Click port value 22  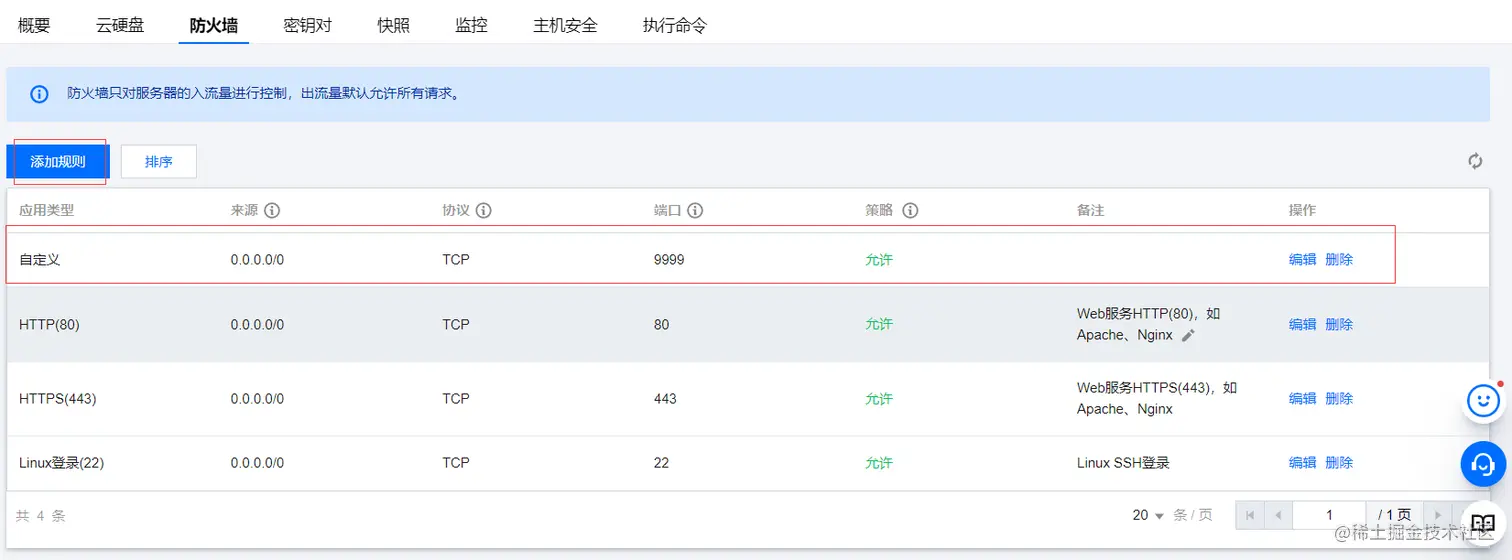[x=661, y=463]
